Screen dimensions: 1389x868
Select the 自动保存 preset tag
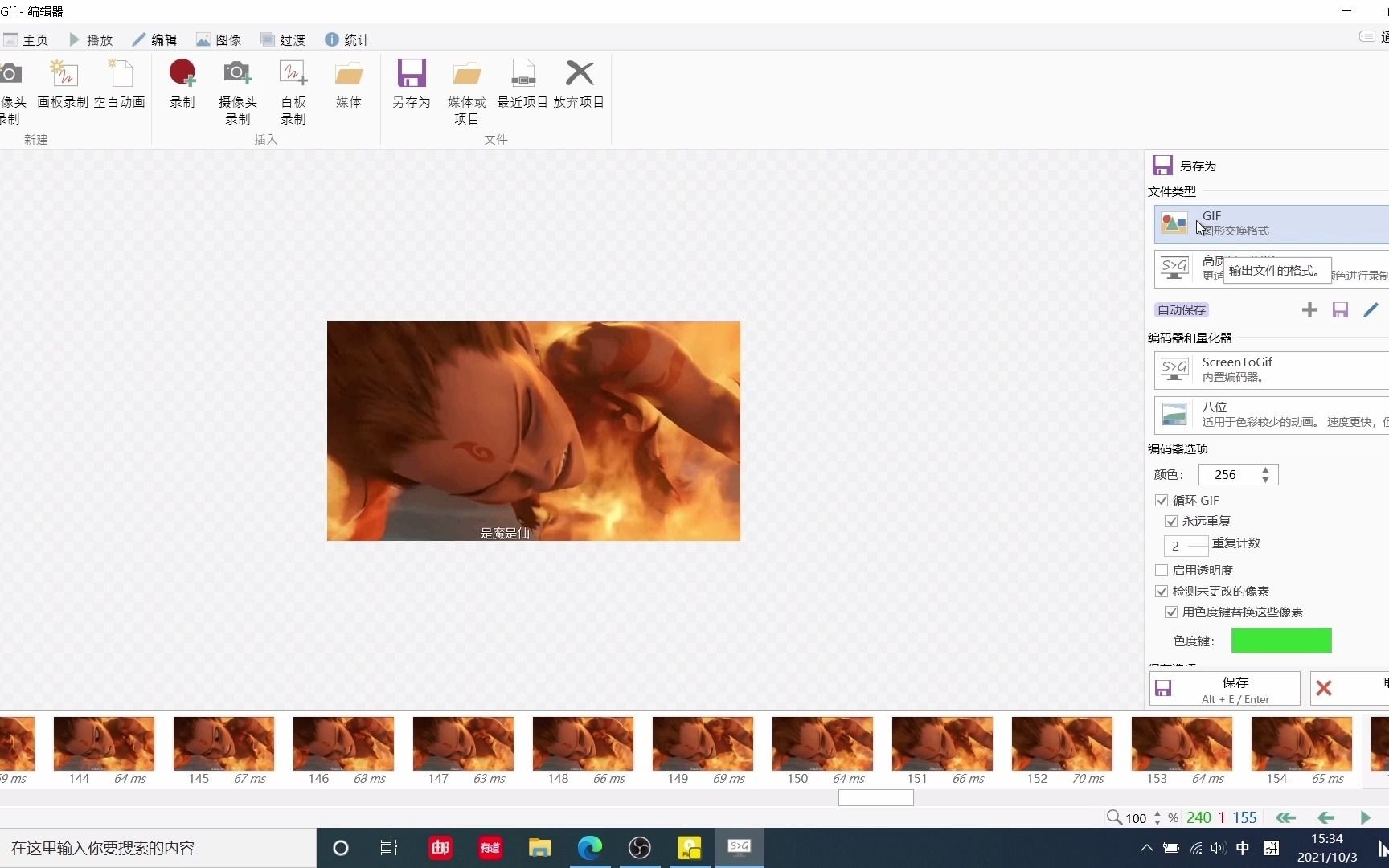[1182, 310]
